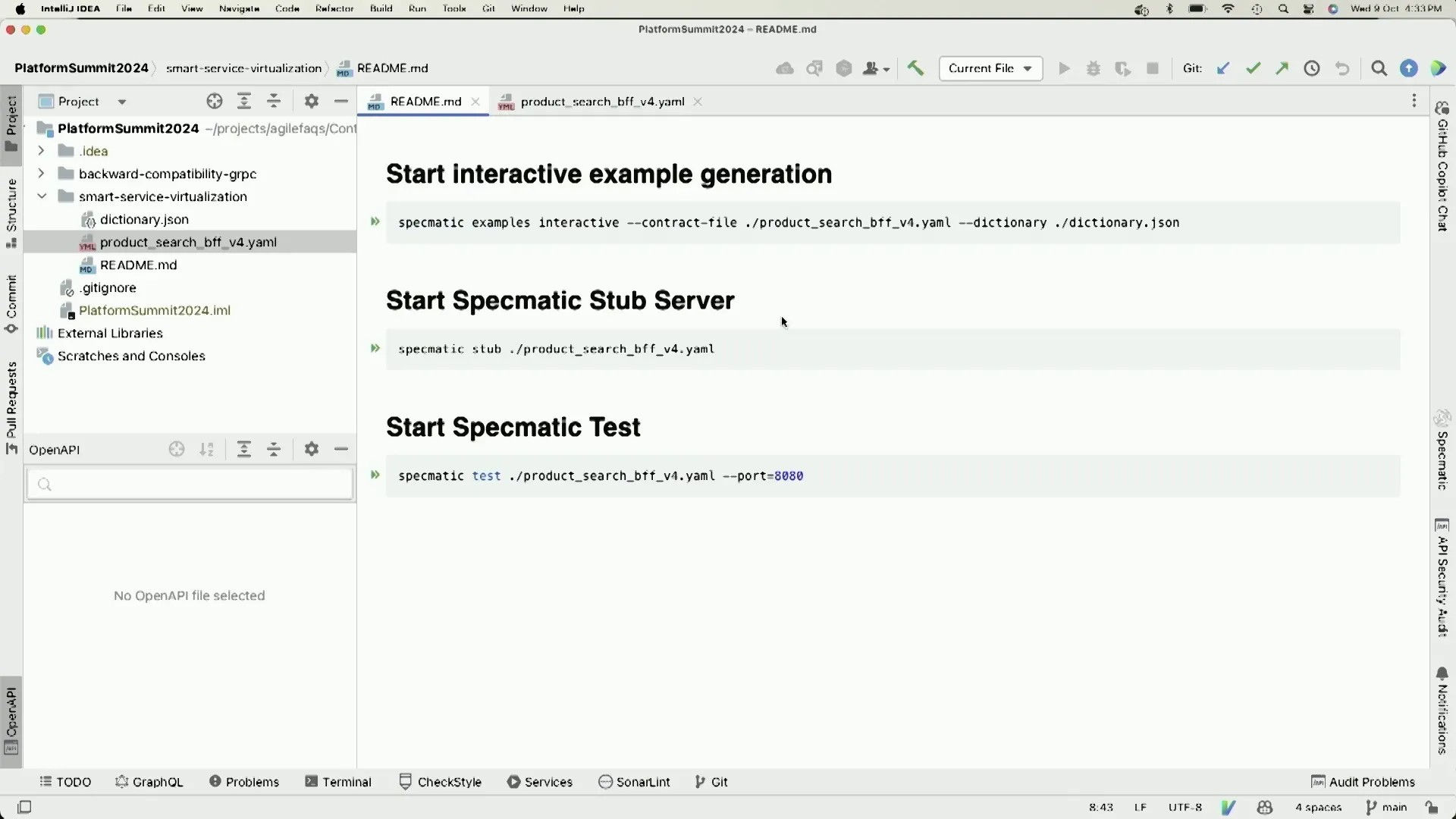Click the Git push arrow icon
1456x819 pixels.
coord(1282,67)
